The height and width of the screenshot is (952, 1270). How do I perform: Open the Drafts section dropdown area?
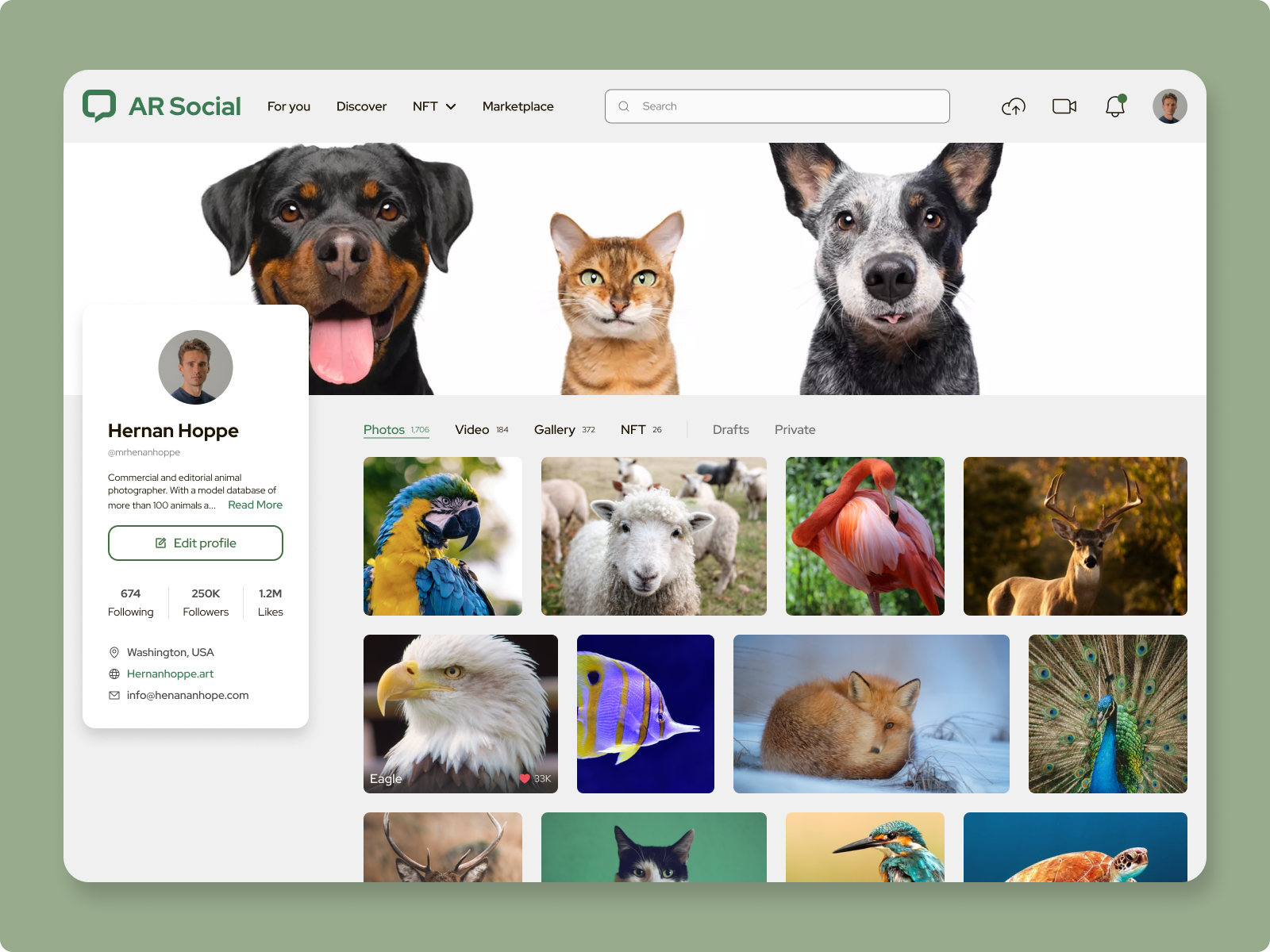pyautogui.click(x=729, y=429)
